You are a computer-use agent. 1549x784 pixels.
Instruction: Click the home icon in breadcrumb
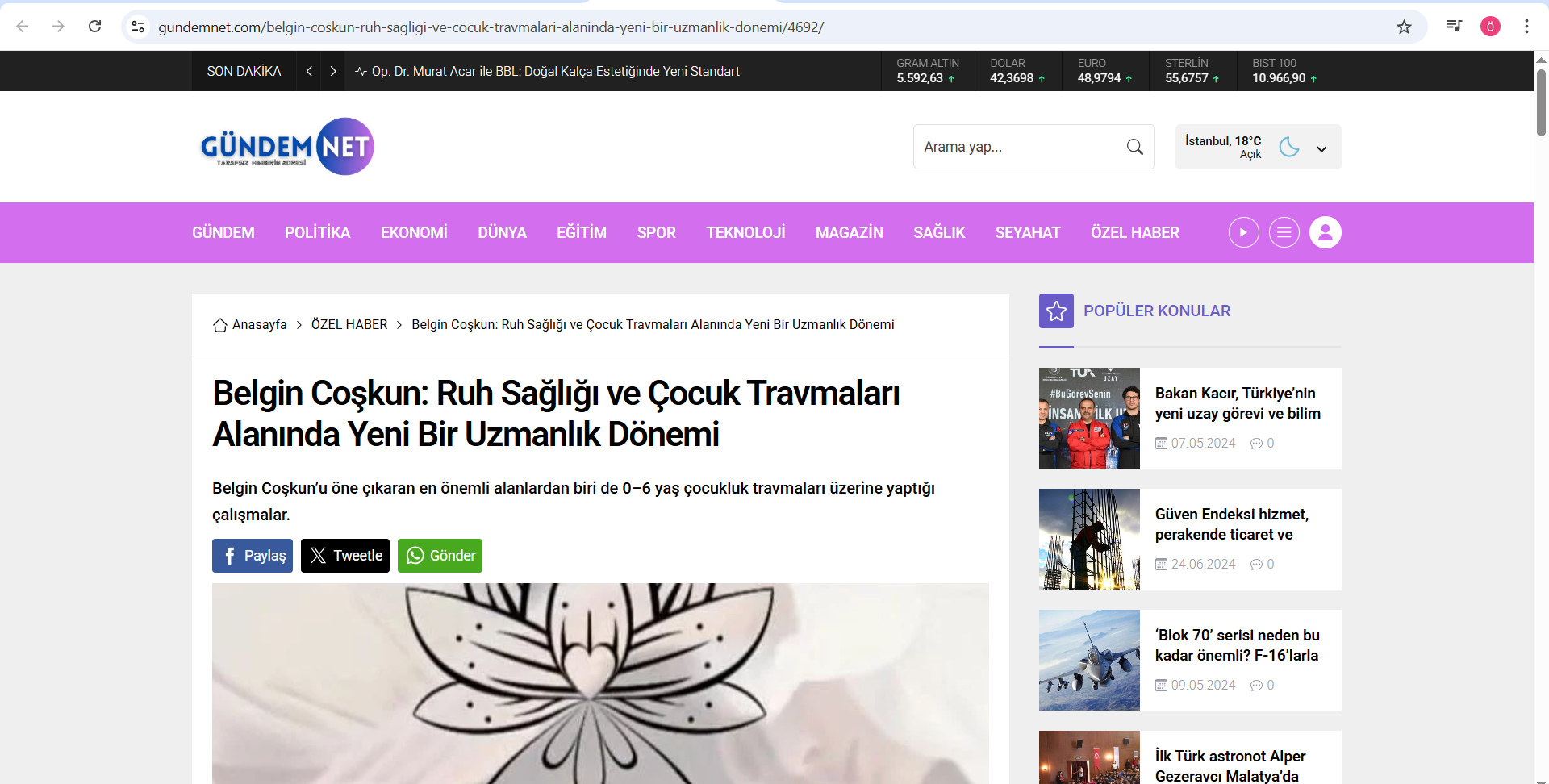coord(219,325)
